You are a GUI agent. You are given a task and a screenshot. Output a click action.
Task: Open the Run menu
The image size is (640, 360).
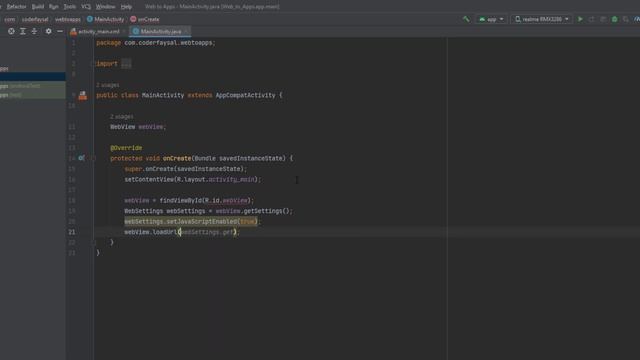(53, 7)
